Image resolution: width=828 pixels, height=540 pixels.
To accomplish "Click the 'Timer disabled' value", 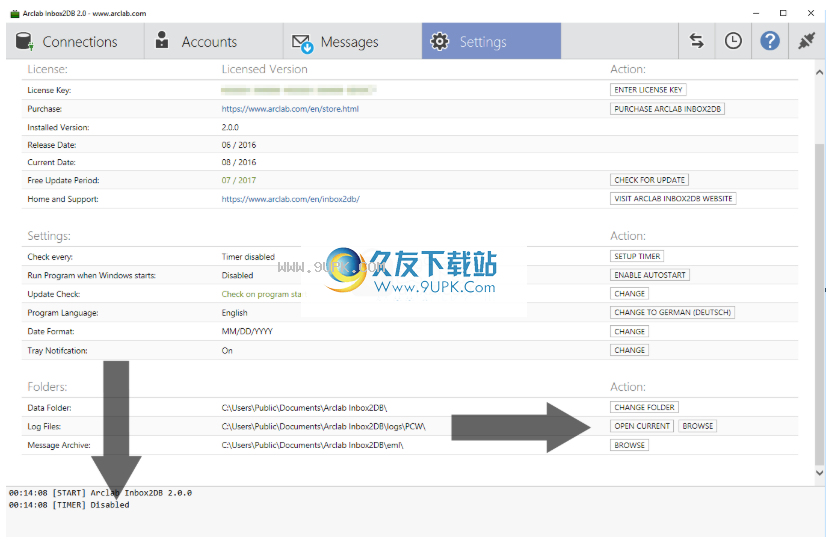I will (x=248, y=257).
